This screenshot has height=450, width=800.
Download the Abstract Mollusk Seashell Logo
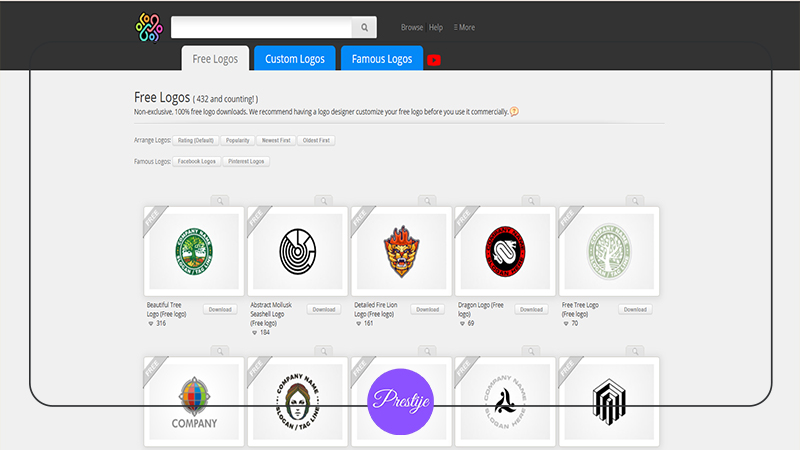click(x=324, y=310)
